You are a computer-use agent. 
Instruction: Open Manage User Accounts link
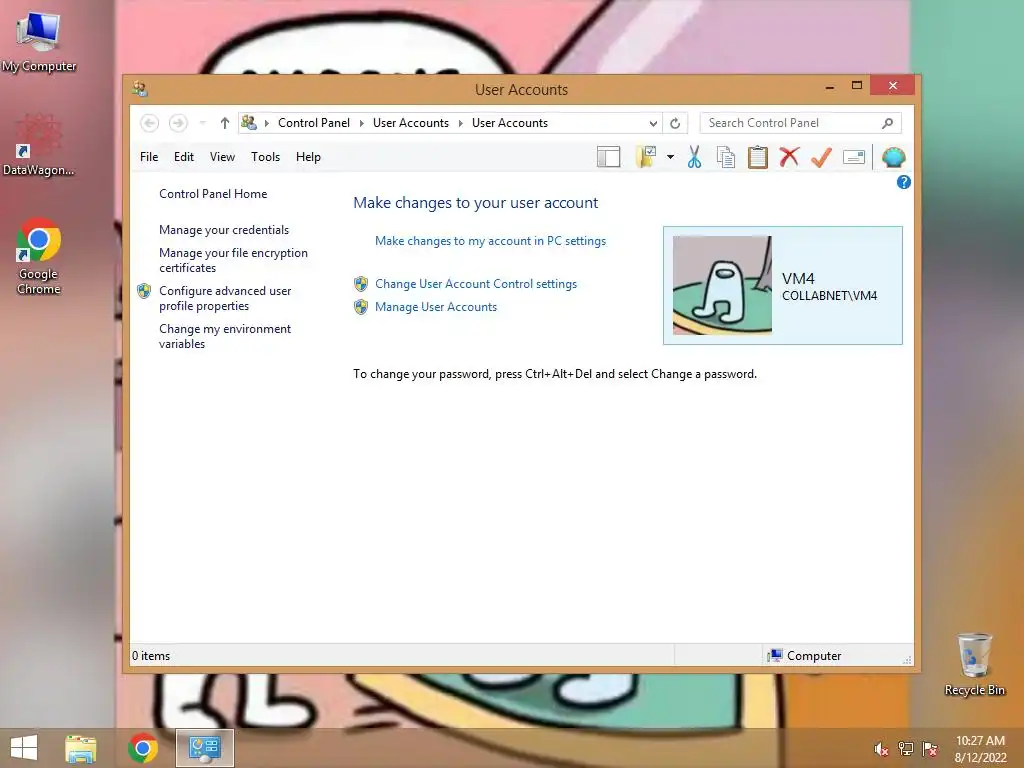click(x=436, y=307)
